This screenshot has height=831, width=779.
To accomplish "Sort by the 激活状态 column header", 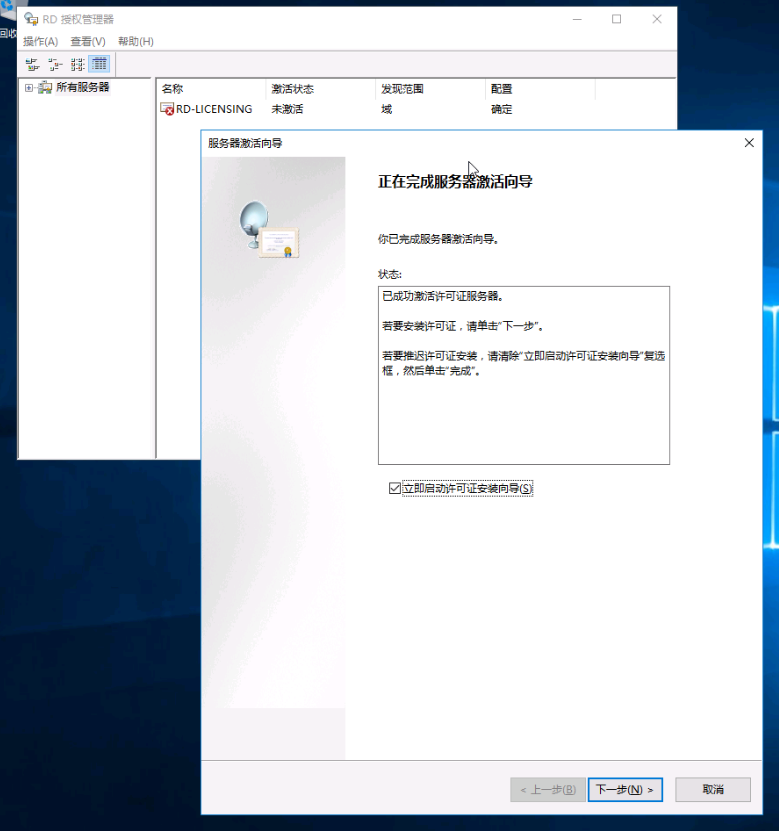I will (320, 89).
